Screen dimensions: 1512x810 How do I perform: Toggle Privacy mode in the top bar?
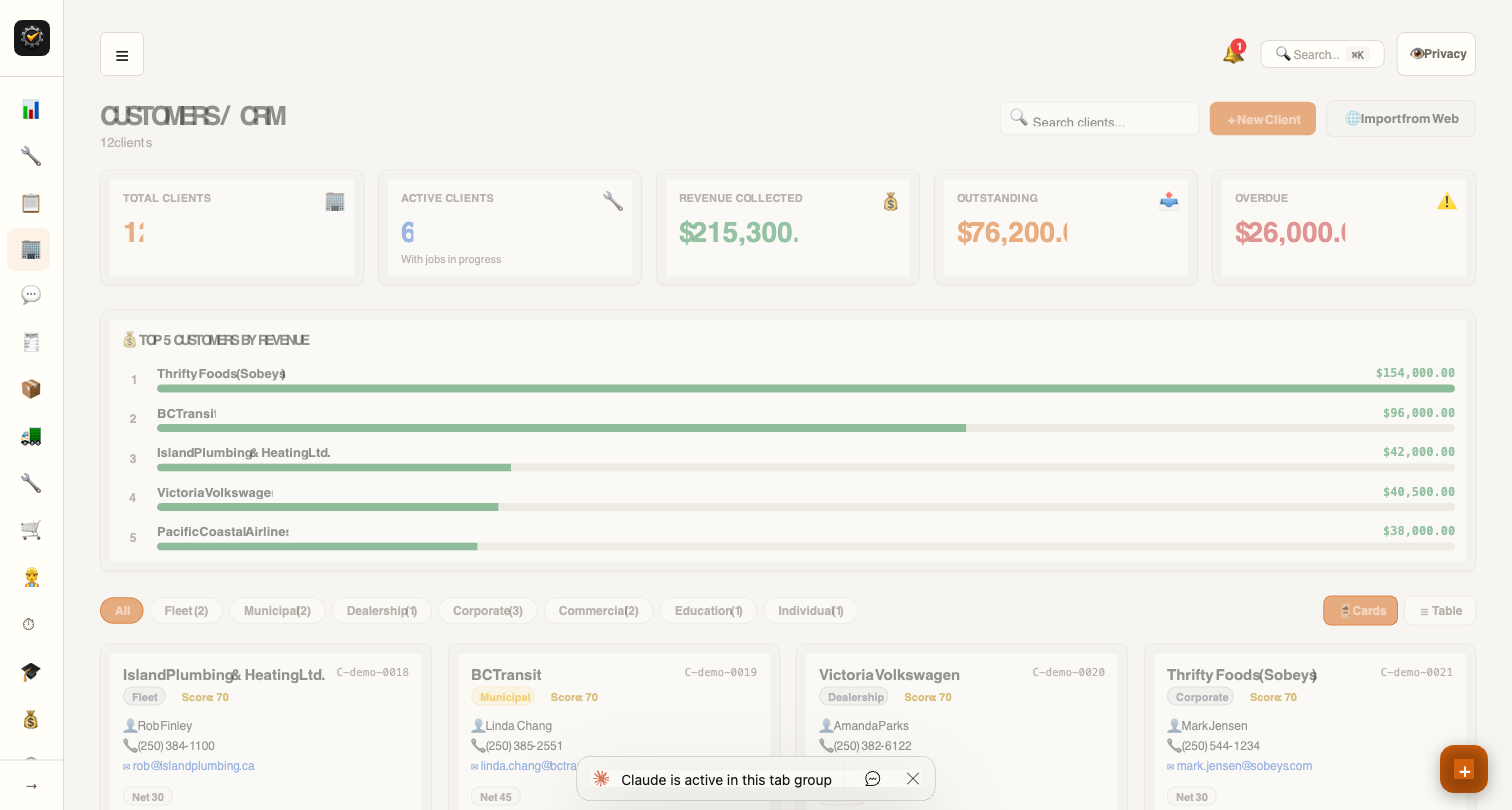pyautogui.click(x=1436, y=53)
